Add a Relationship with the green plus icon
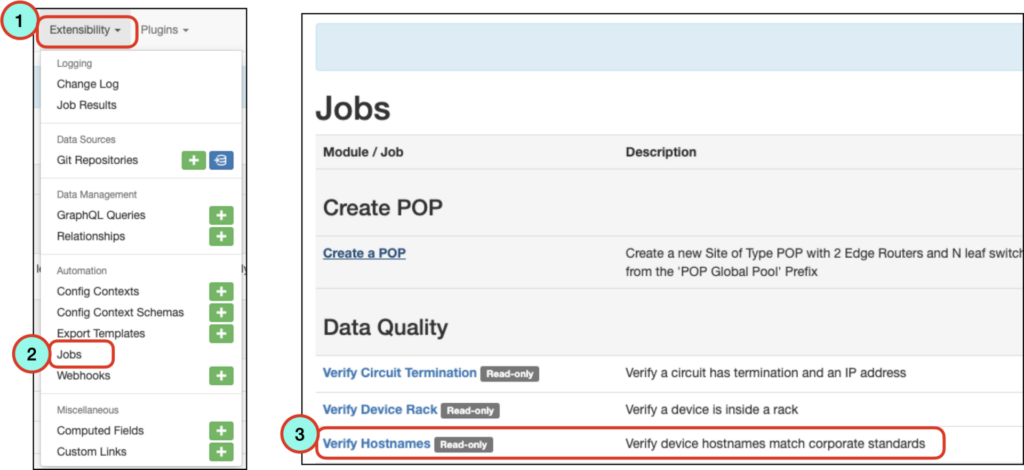The image size is (1024, 470). click(221, 236)
